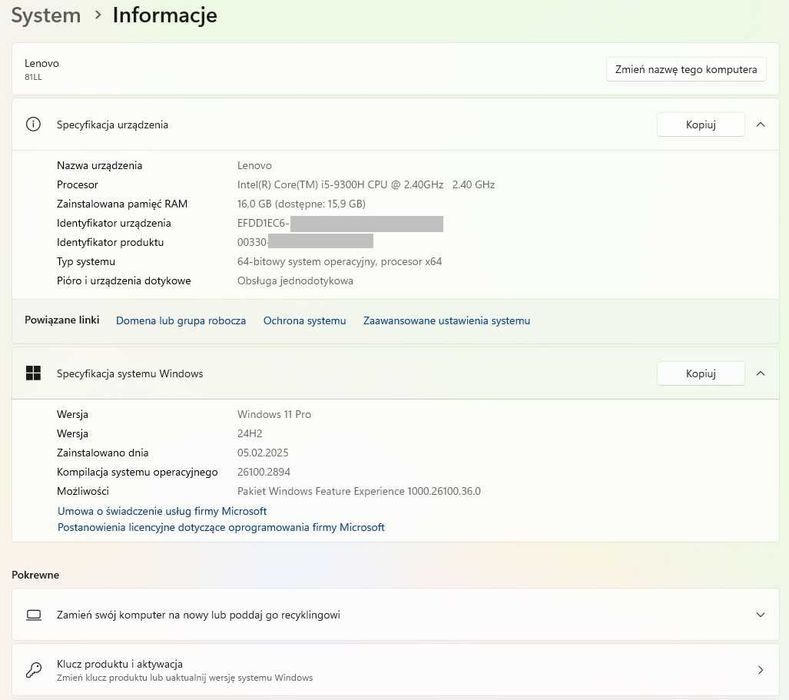This screenshot has height=700, width=789.
Task: Click 'Specyfikacja urządzenia' header text
Action: [112, 125]
